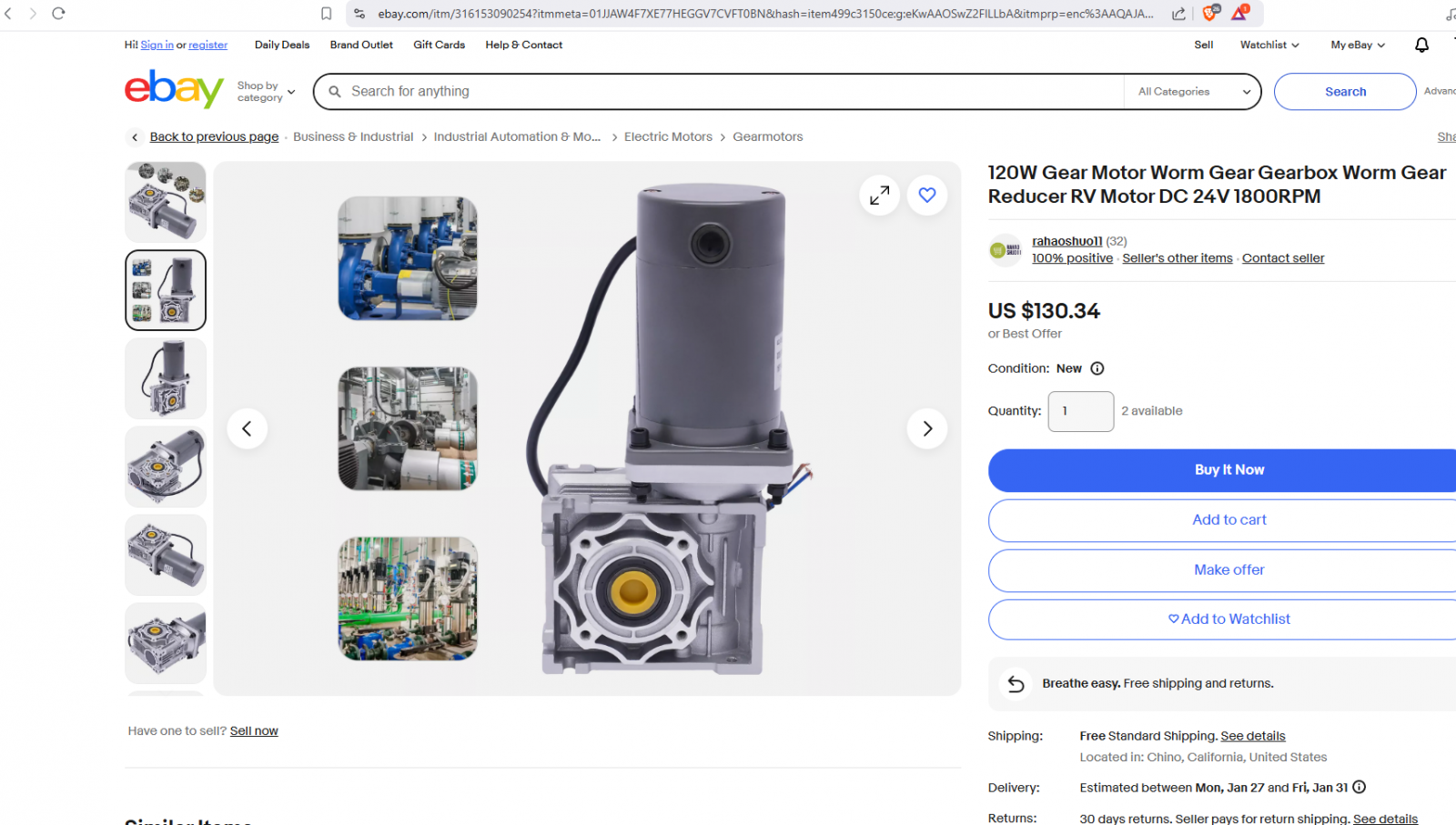Screen dimensions: 1456x825
Task: Go to next product image arrow
Action: 926,428
